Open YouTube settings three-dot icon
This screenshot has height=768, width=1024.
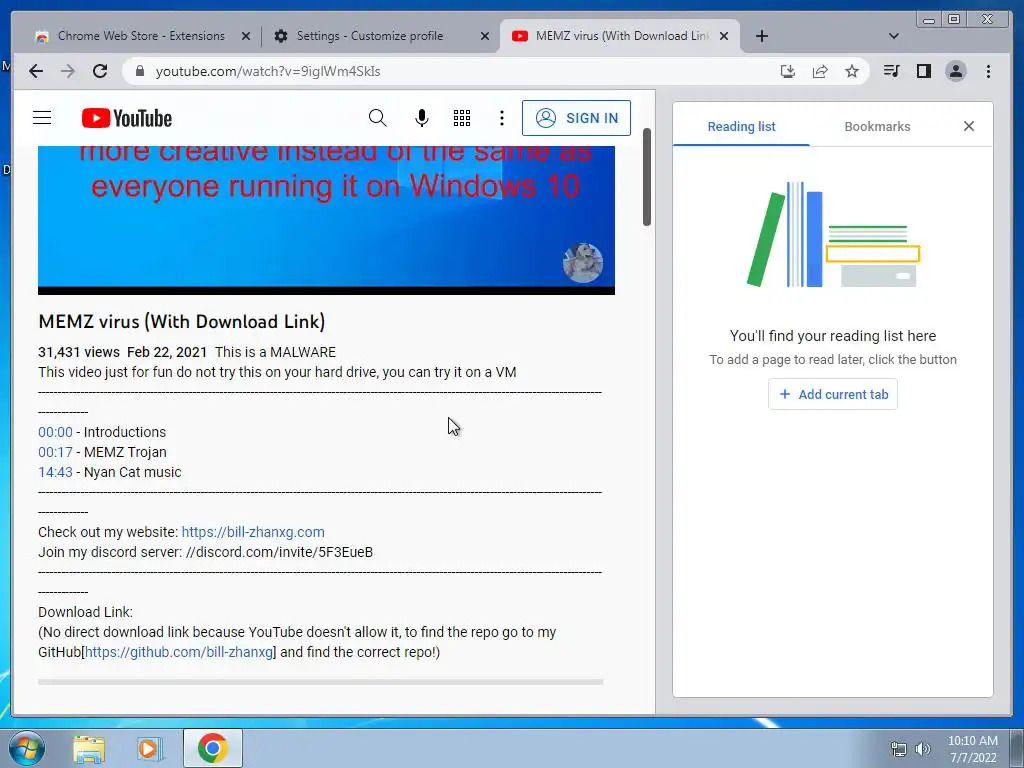[502, 118]
